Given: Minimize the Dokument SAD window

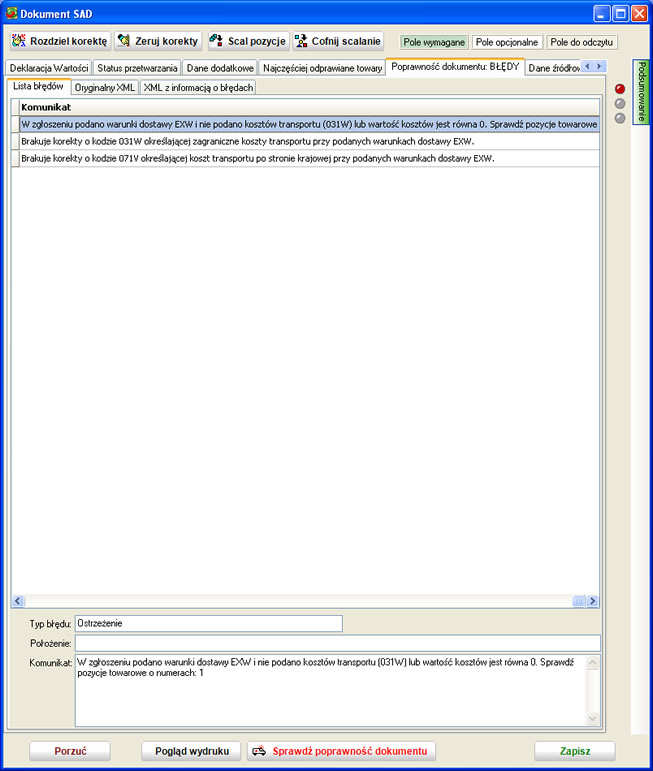Looking at the screenshot, I should (602, 13).
